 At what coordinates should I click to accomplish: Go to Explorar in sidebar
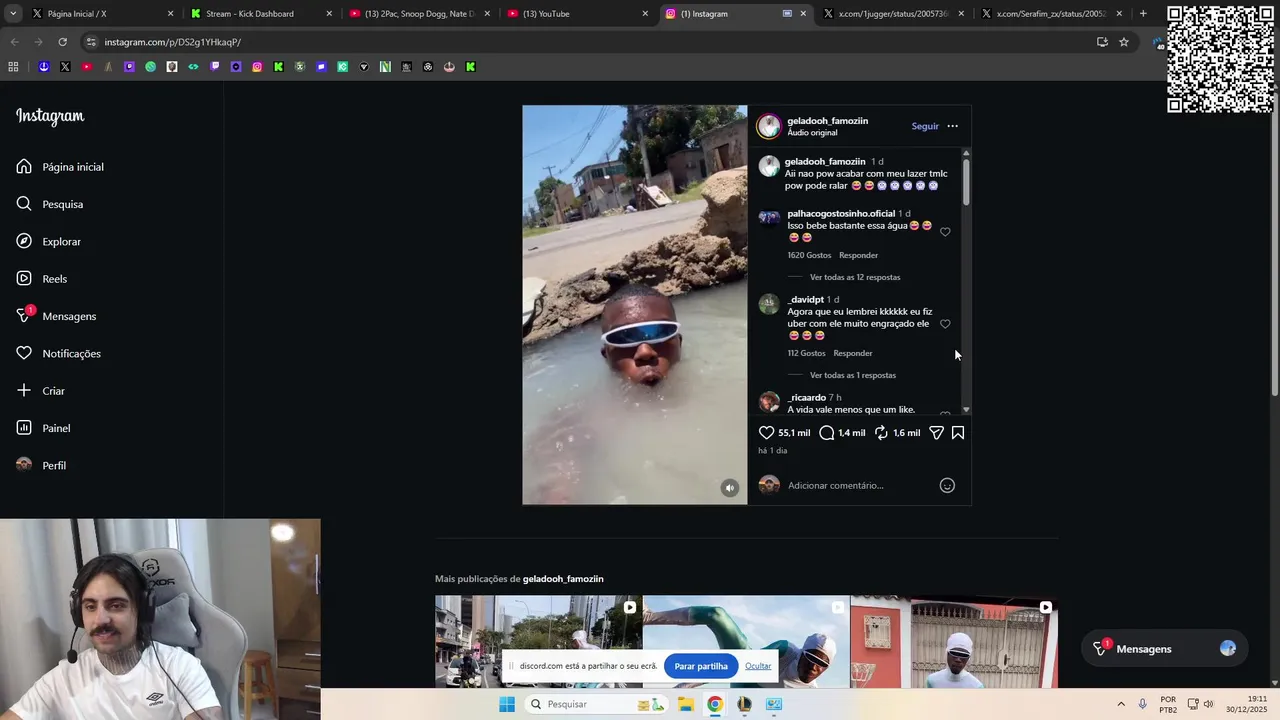[x=49, y=242]
